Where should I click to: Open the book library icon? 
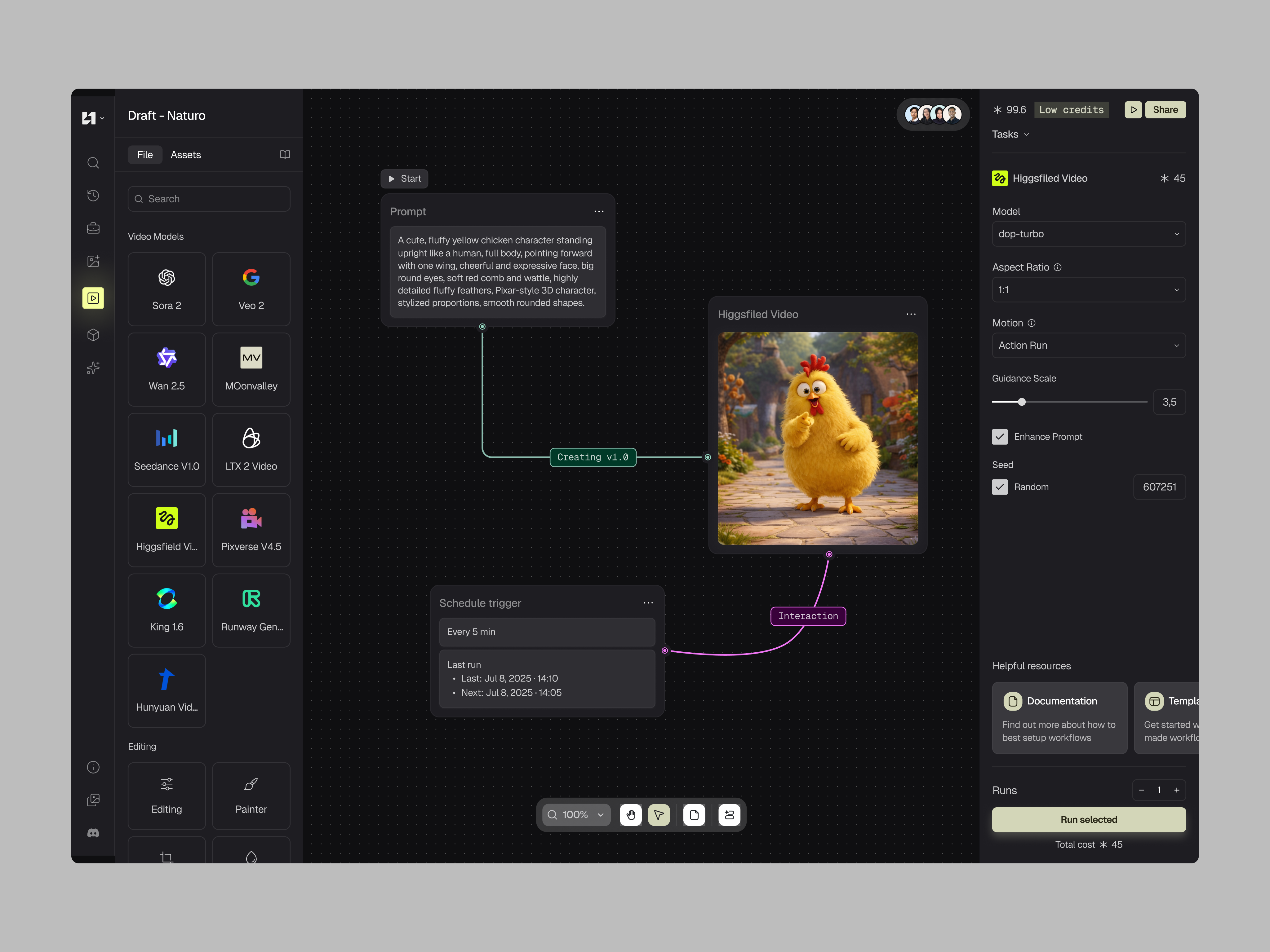coord(285,154)
